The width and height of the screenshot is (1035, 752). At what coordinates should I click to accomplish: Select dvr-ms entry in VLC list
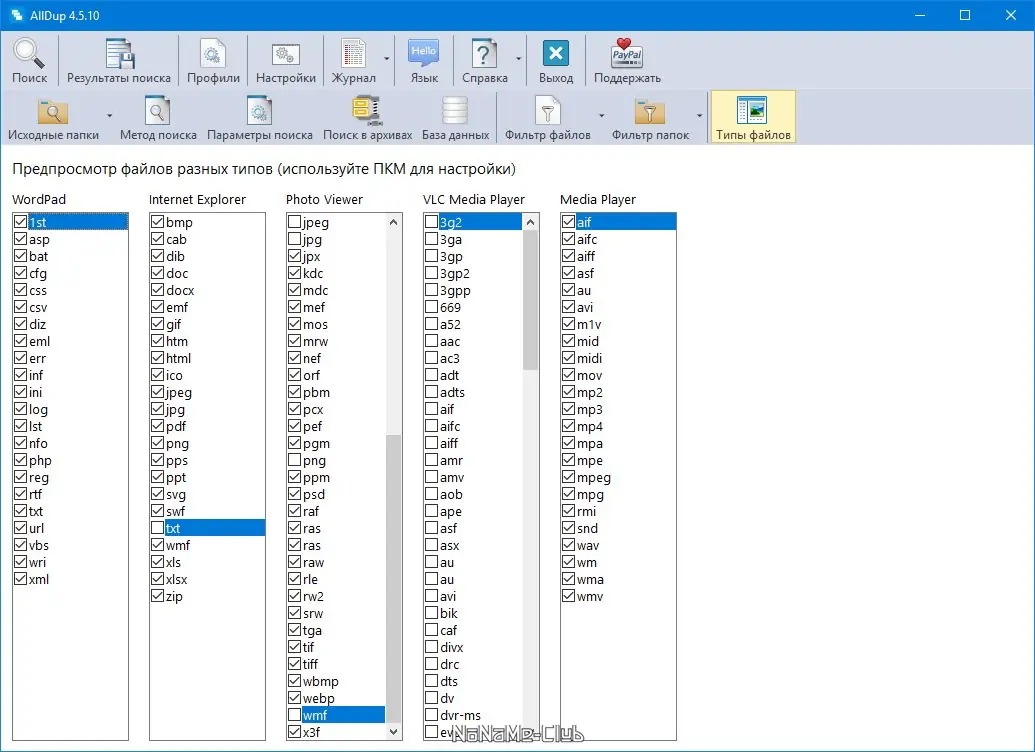460,715
